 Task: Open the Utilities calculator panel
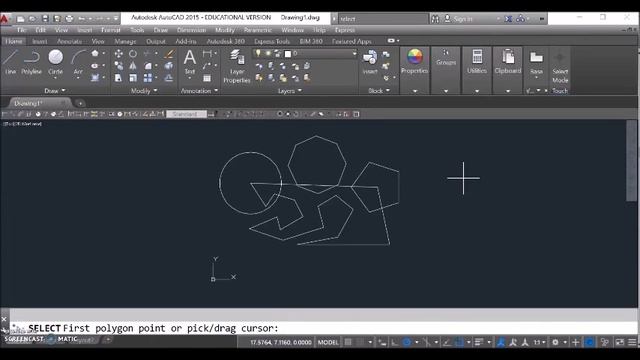(x=477, y=61)
